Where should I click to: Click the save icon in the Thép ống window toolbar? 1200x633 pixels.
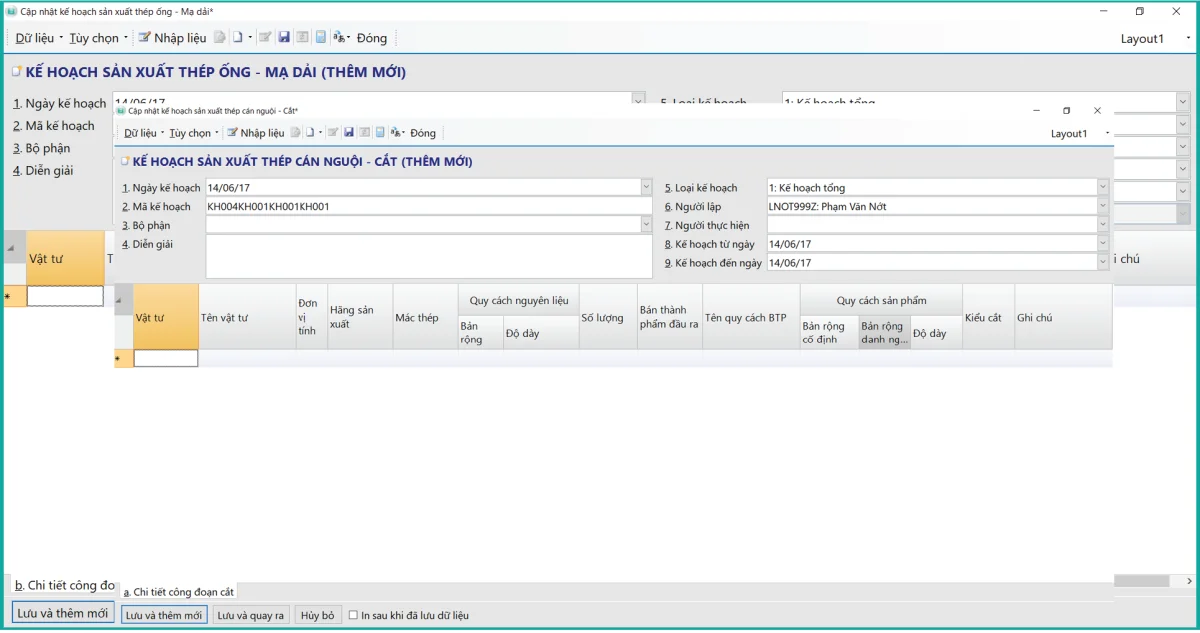click(x=284, y=38)
